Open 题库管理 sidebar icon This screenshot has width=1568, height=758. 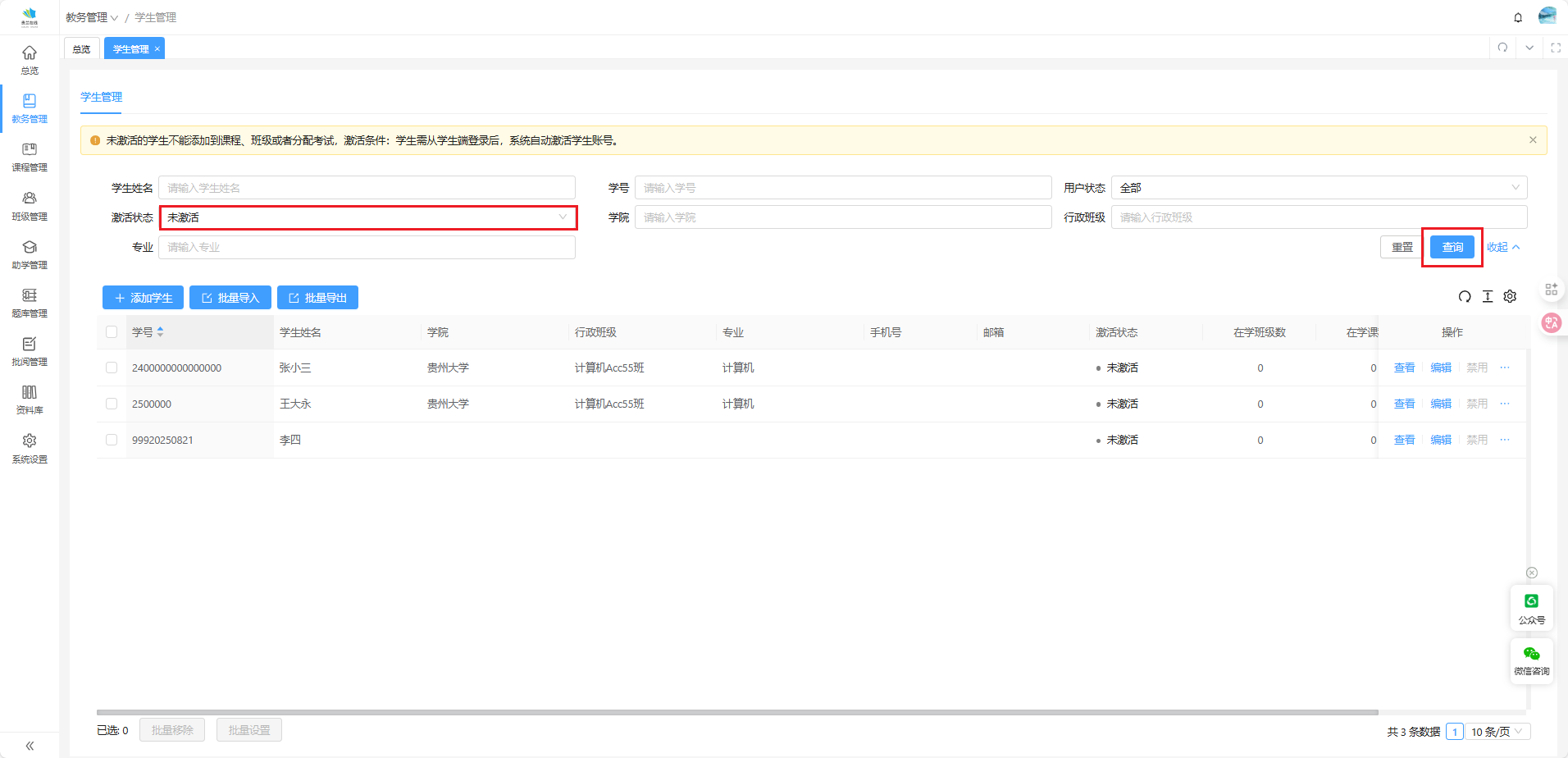30,302
